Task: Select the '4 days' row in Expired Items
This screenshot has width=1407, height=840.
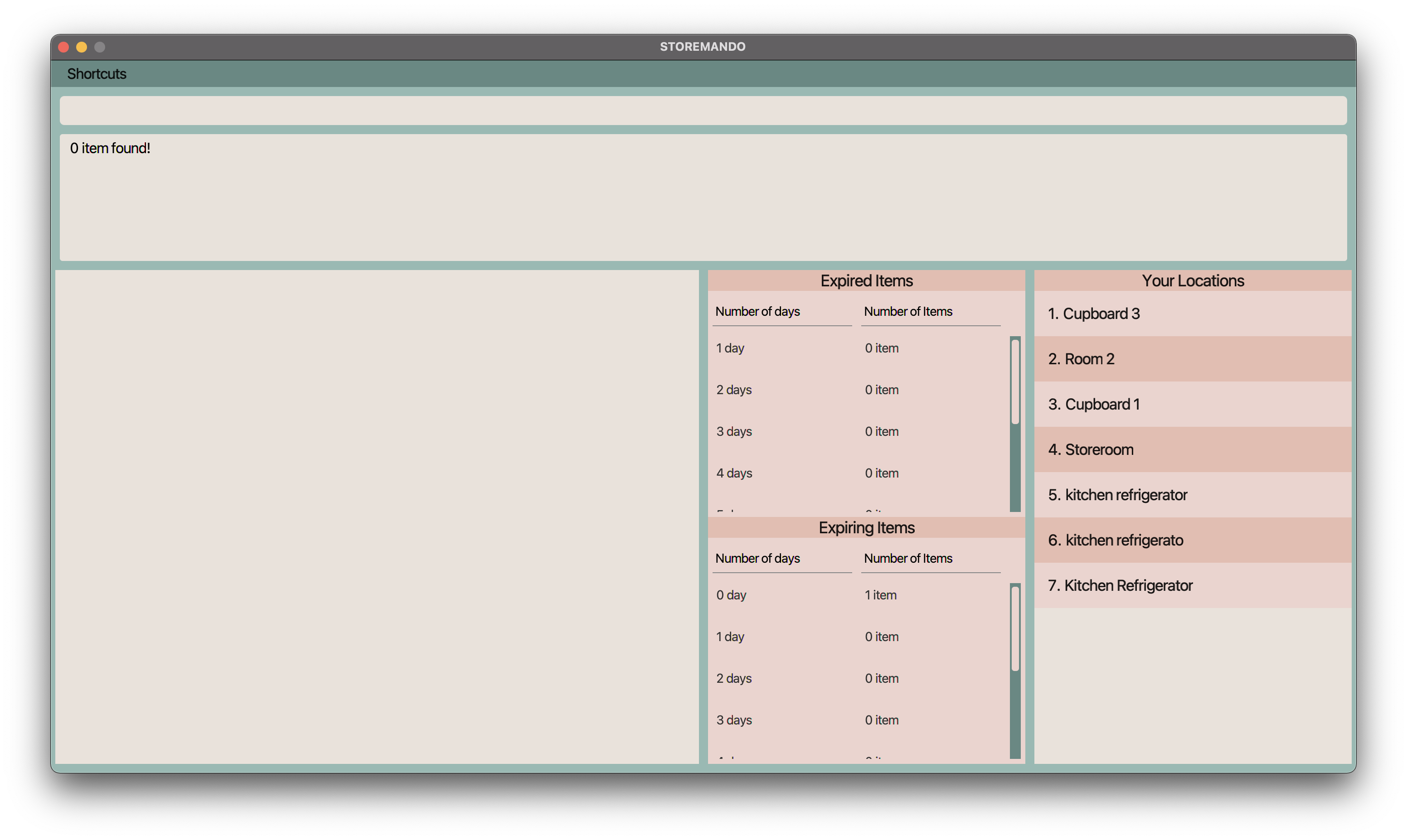Action: click(x=858, y=473)
